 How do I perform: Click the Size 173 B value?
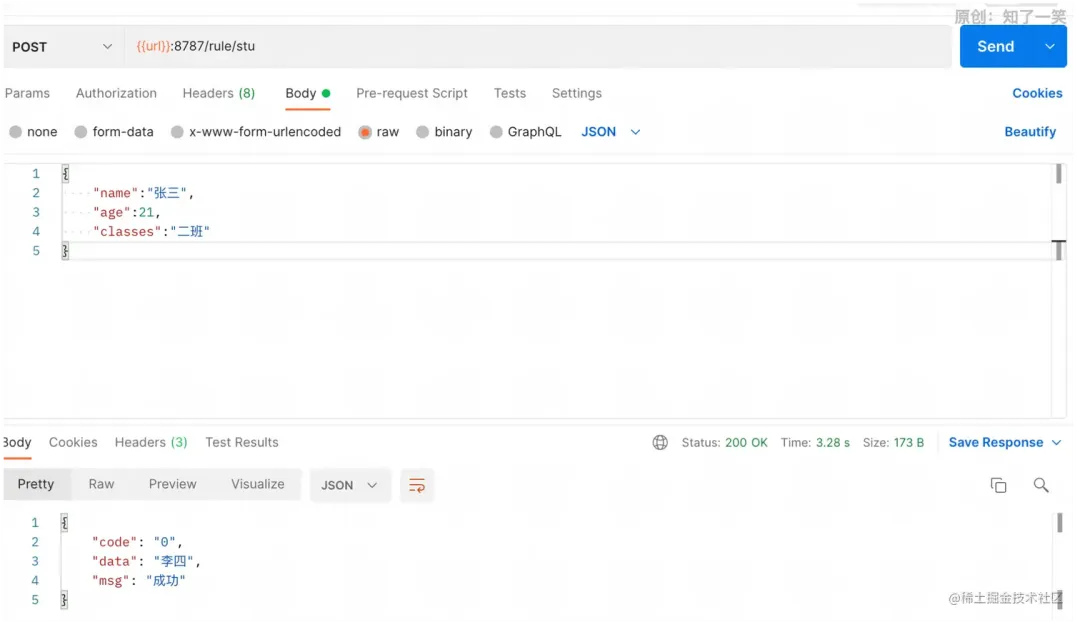(x=908, y=442)
